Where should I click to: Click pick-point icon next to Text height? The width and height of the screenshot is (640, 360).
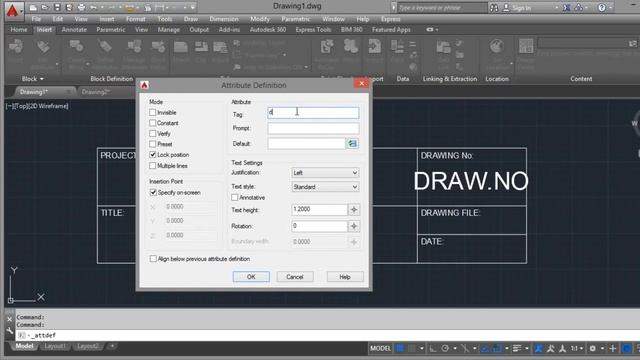pos(354,210)
